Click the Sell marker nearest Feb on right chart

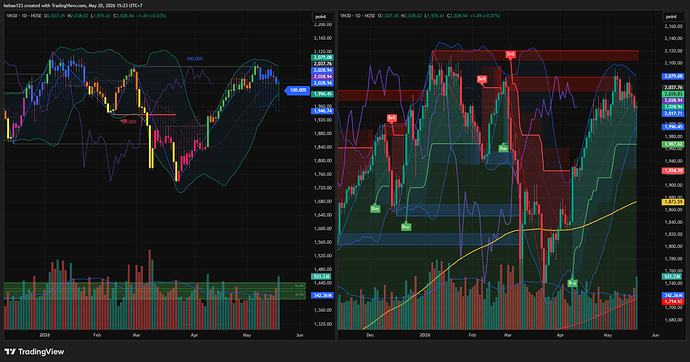pos(482,79)
